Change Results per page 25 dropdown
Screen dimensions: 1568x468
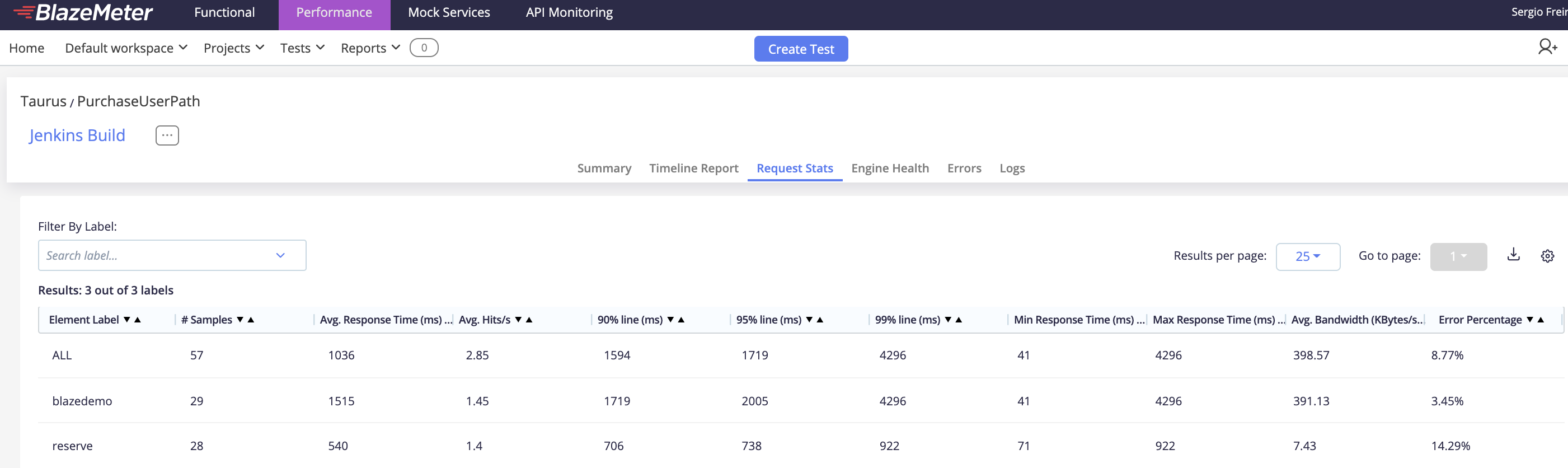(x=1307, y=256)
